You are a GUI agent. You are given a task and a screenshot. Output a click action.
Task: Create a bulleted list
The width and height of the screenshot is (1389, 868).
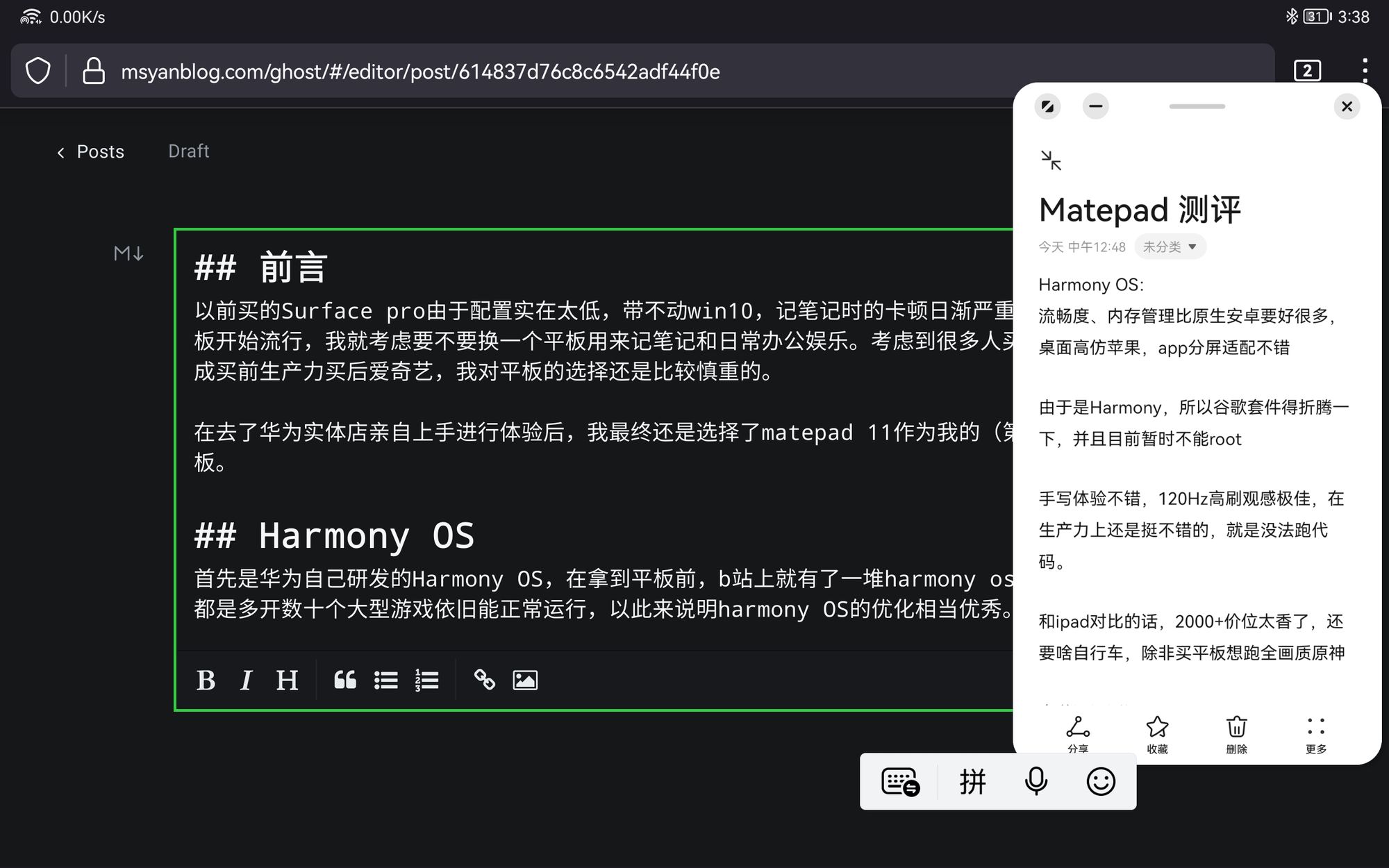pos(386,680)
